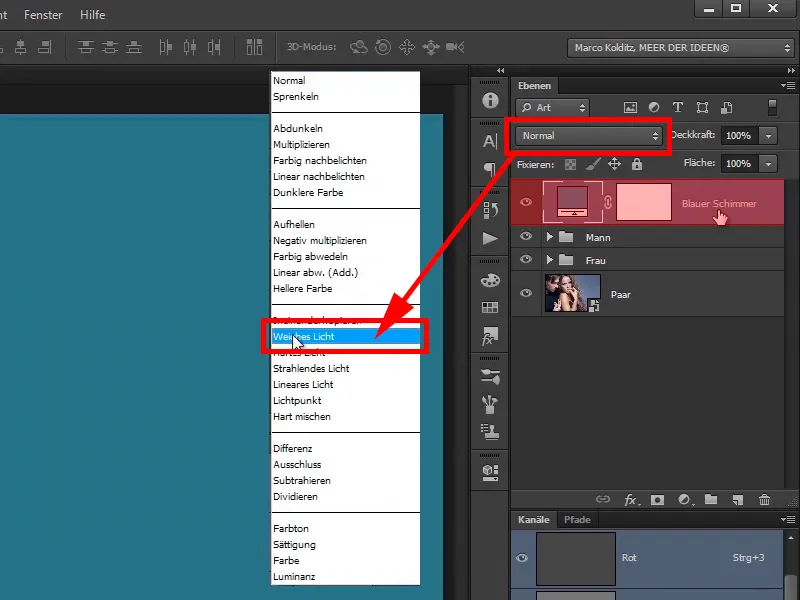Open the Paragraph panel icon

click(x=490, y=169)
